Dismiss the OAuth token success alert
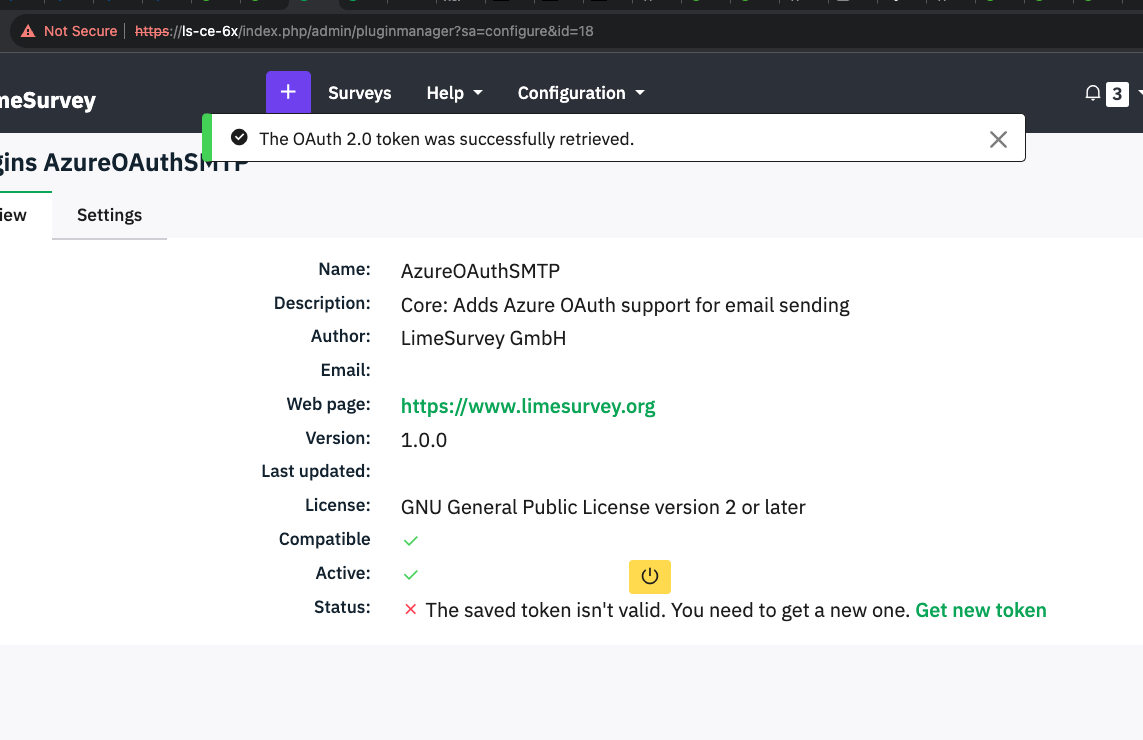Image resolution: width=1143 pixels, height=740 pixels. [997, 139]
